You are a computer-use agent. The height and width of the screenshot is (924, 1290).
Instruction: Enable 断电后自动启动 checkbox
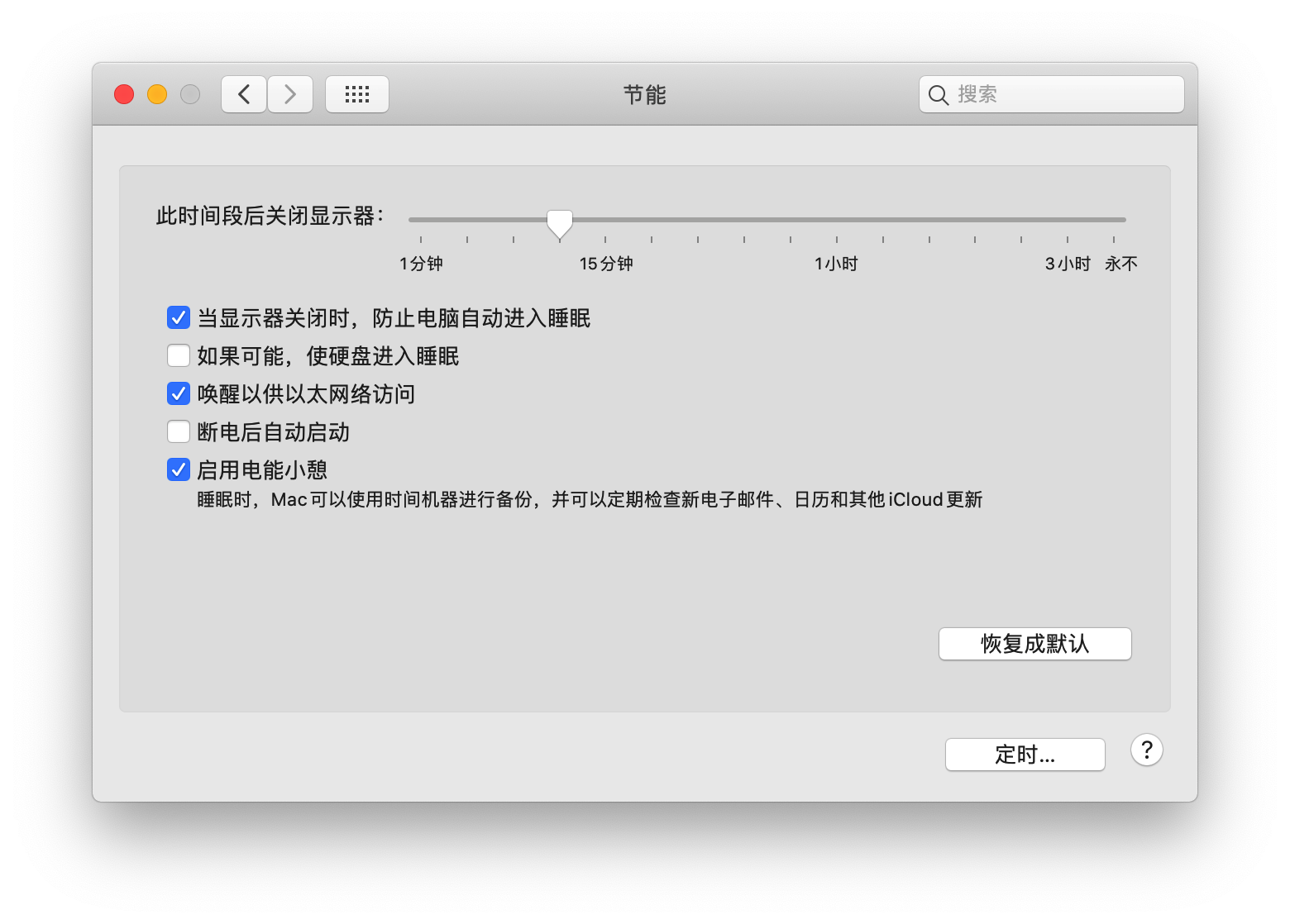[x=179, y=431]
